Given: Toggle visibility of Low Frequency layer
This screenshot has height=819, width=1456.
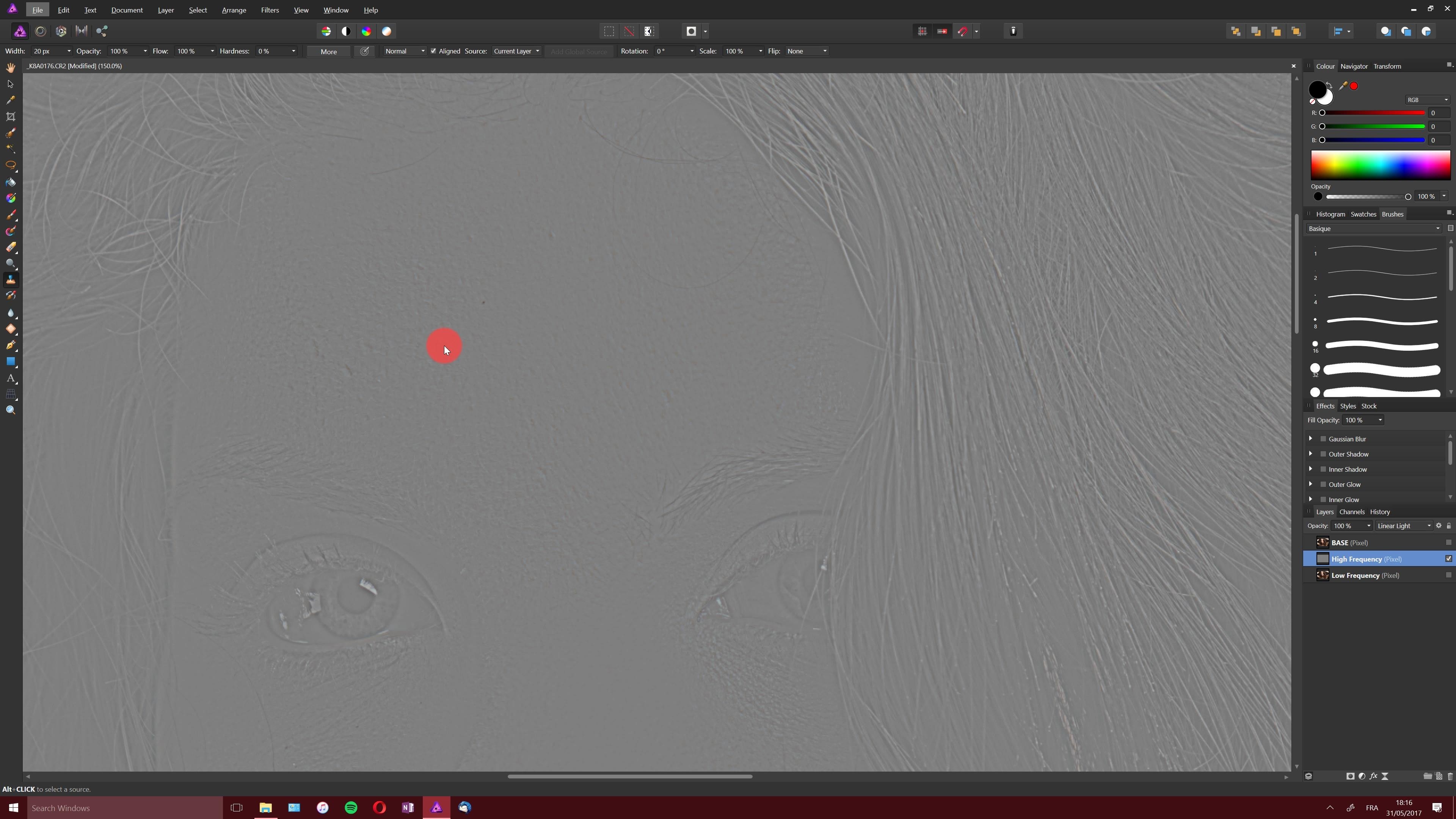Looking at the screenshot, I should click(1447, 575).
